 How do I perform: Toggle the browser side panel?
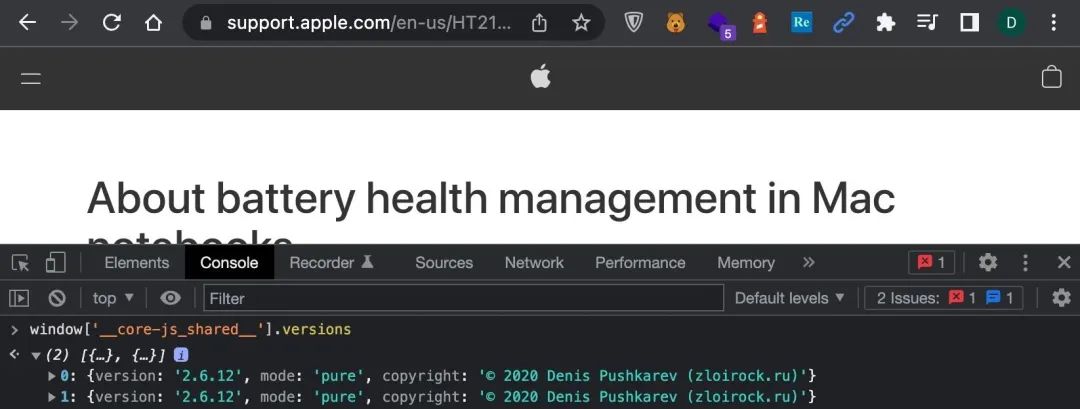coord(969,23)
